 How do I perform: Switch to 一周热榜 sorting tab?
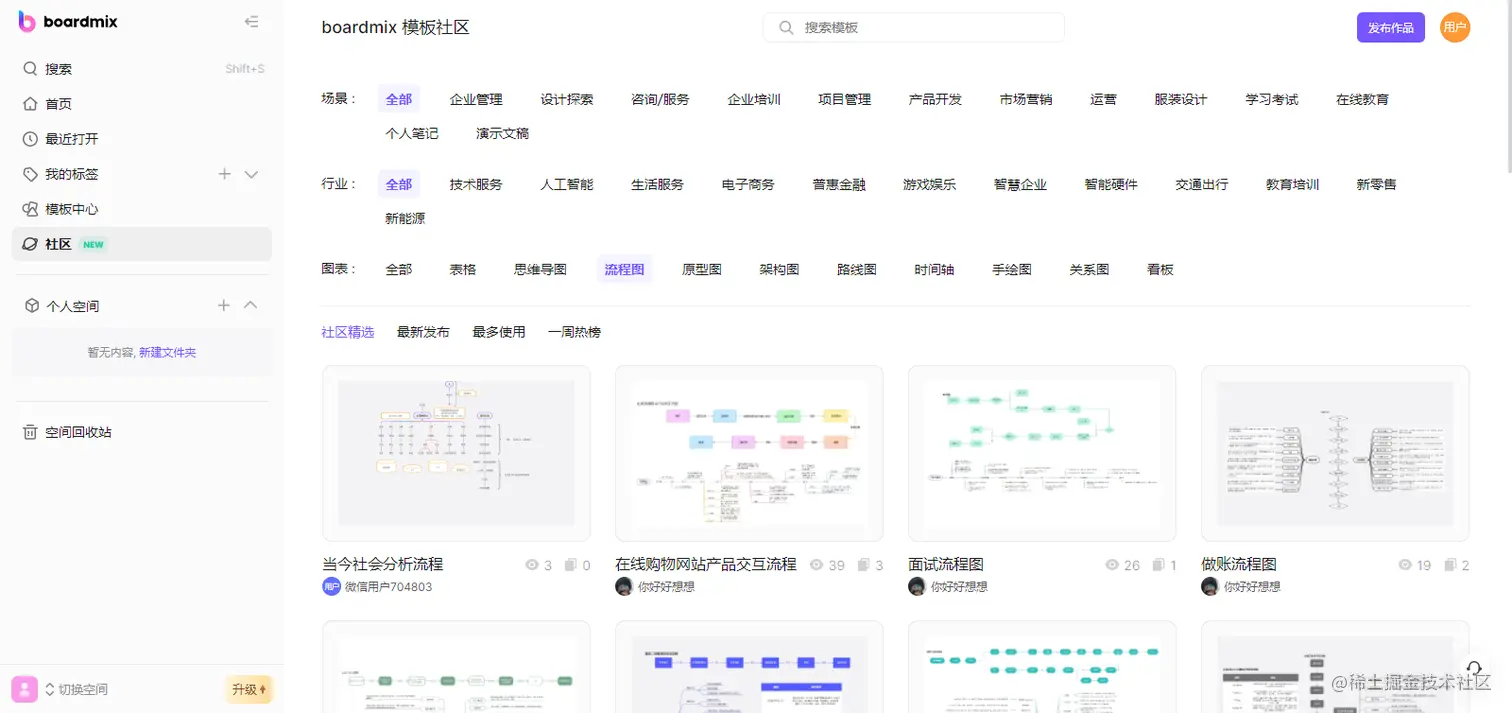tap(574, 332)
